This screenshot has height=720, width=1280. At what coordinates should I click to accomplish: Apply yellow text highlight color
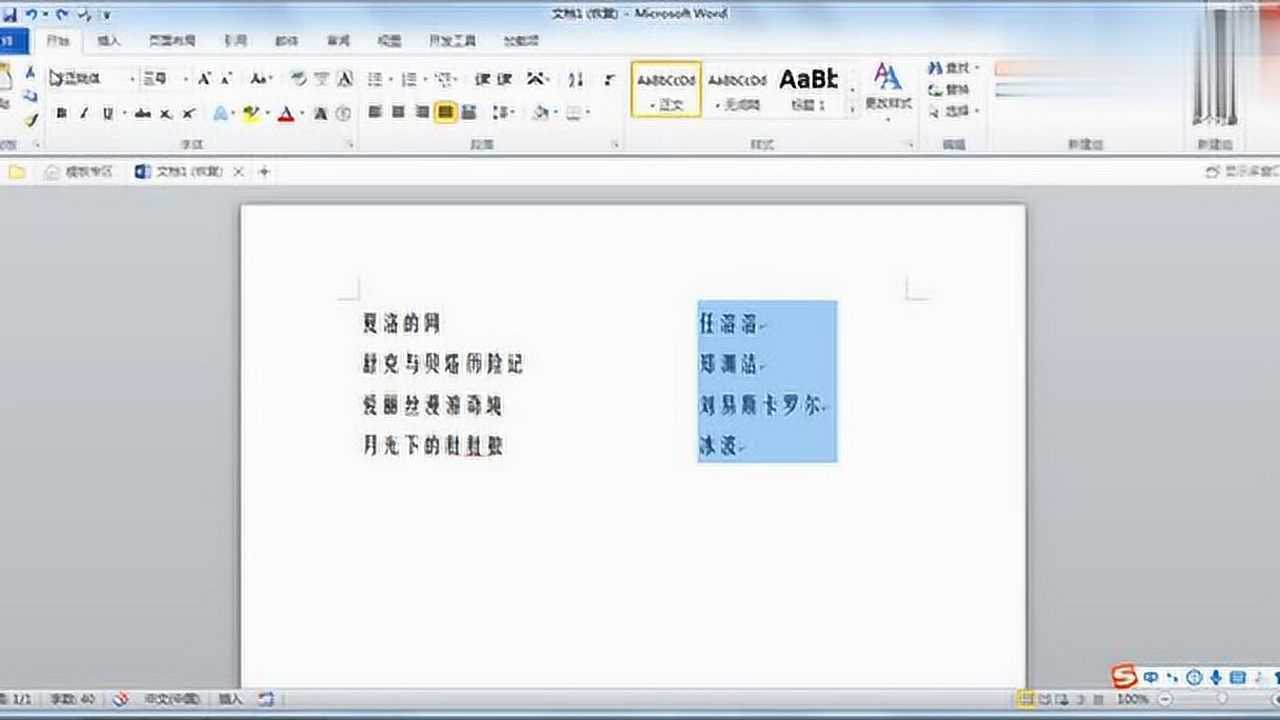[250, 113]
